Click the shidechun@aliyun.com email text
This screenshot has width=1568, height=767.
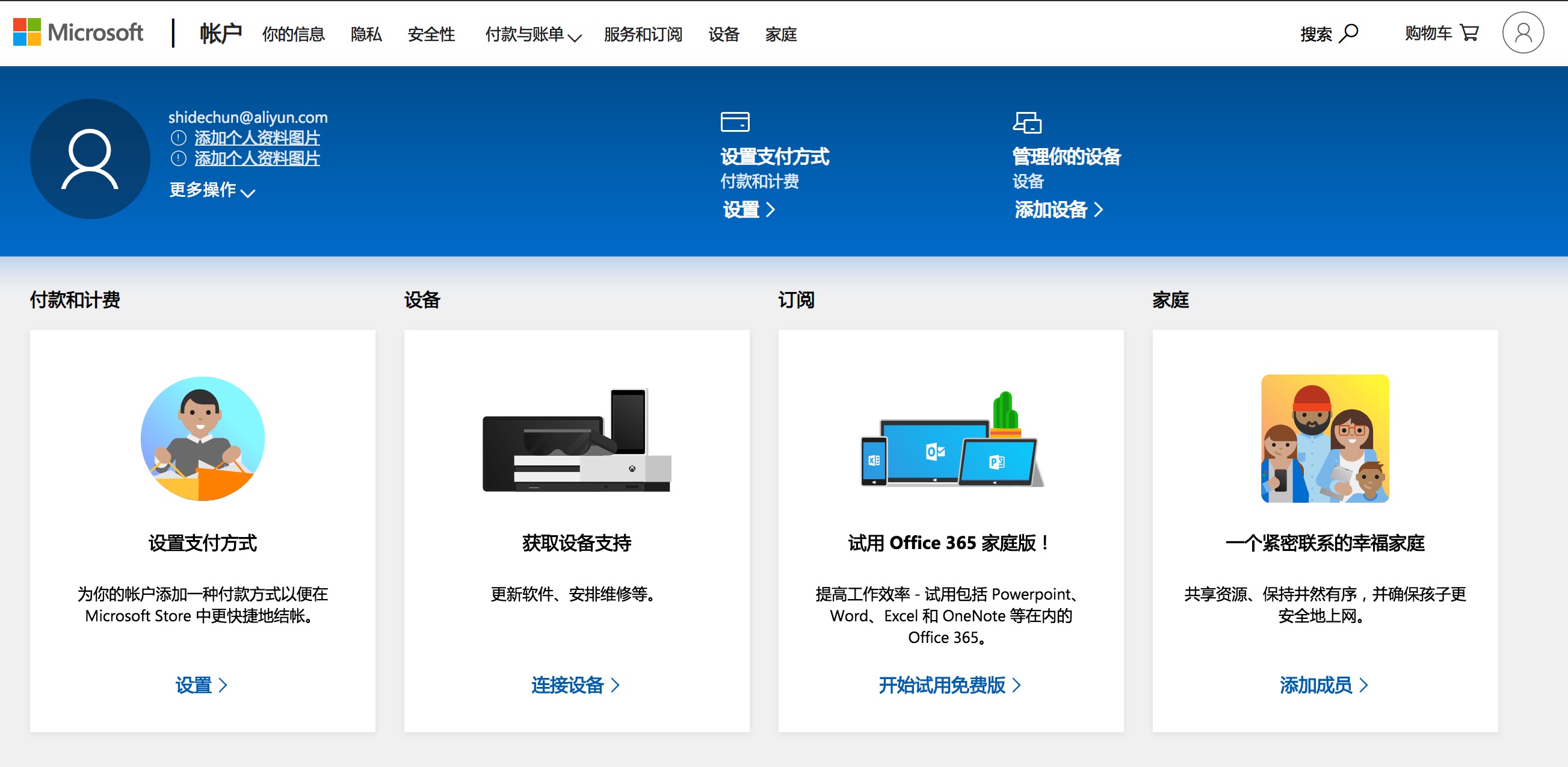click(248, 117)
